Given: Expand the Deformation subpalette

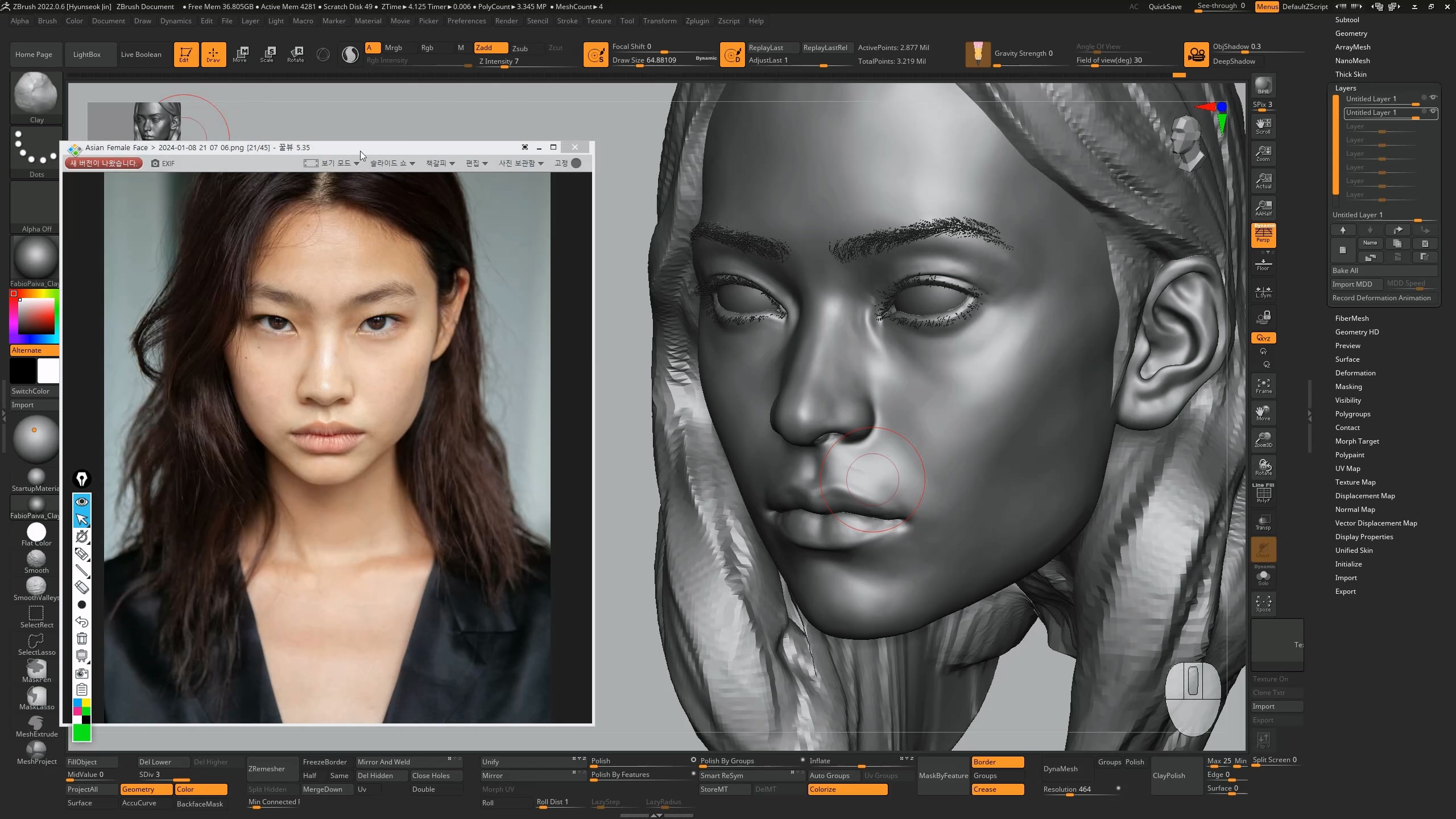Looking at the screenshot, I should tap(1355, 373).
